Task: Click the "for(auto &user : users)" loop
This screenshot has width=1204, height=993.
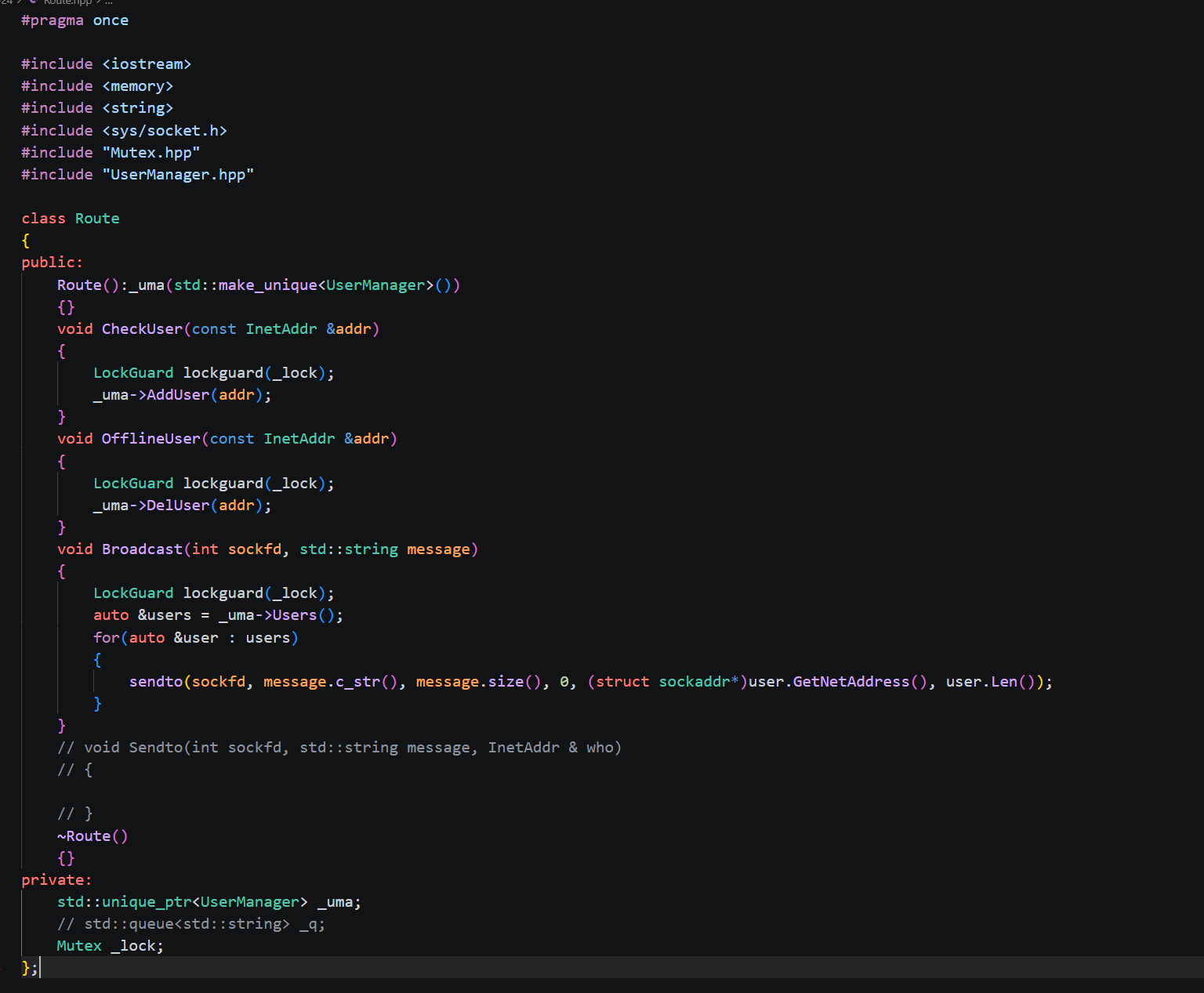Action: 196,638
